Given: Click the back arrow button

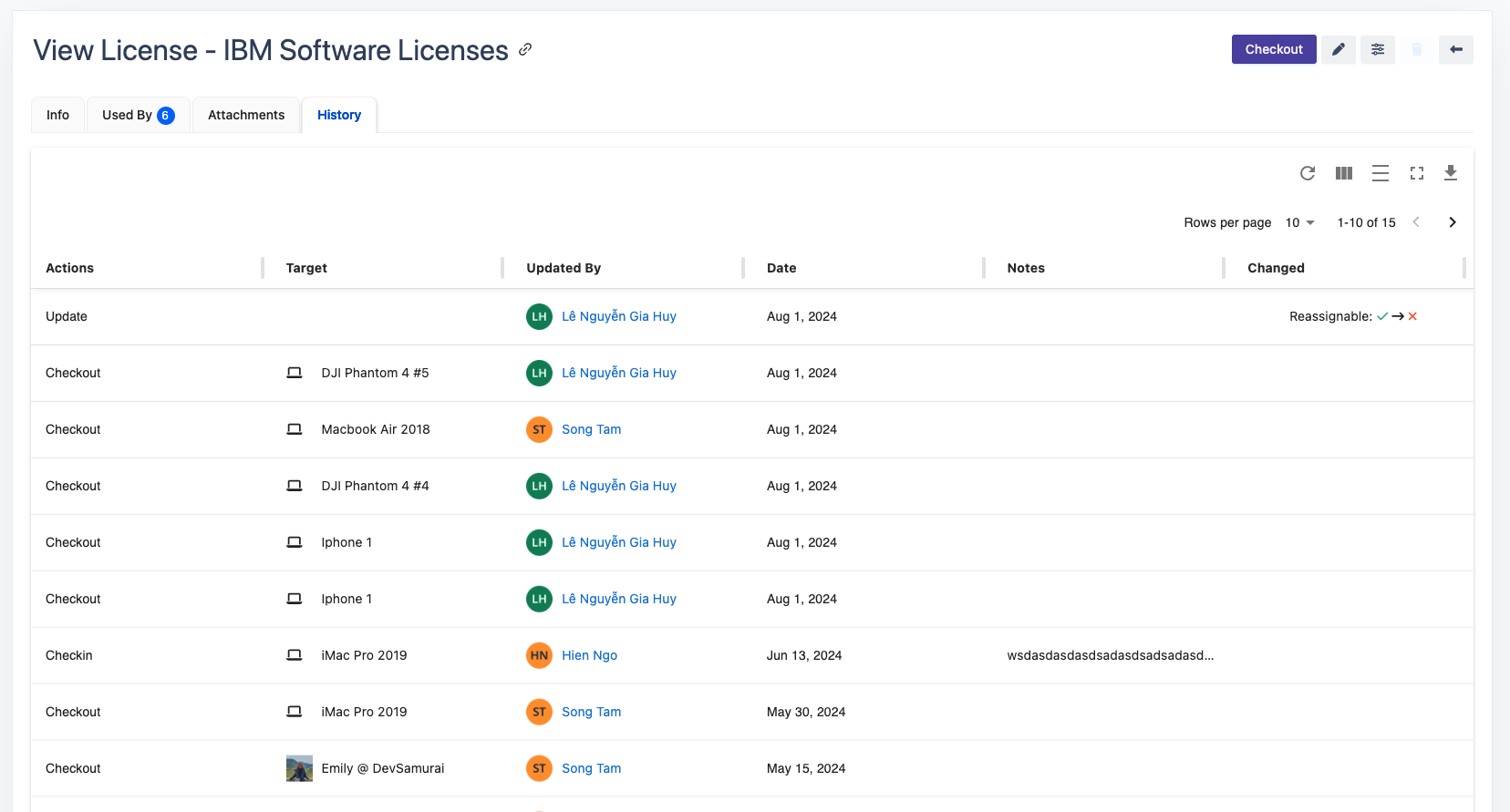Looking at the screenshot, I should click(1455, 49).
